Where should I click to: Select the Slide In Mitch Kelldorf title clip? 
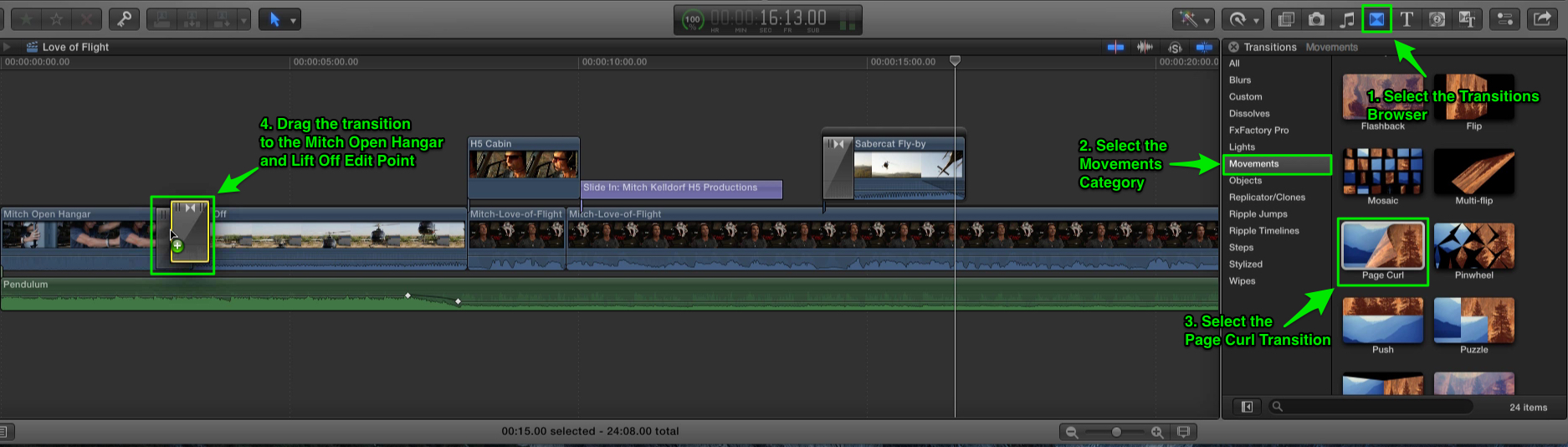pos(682,189)
